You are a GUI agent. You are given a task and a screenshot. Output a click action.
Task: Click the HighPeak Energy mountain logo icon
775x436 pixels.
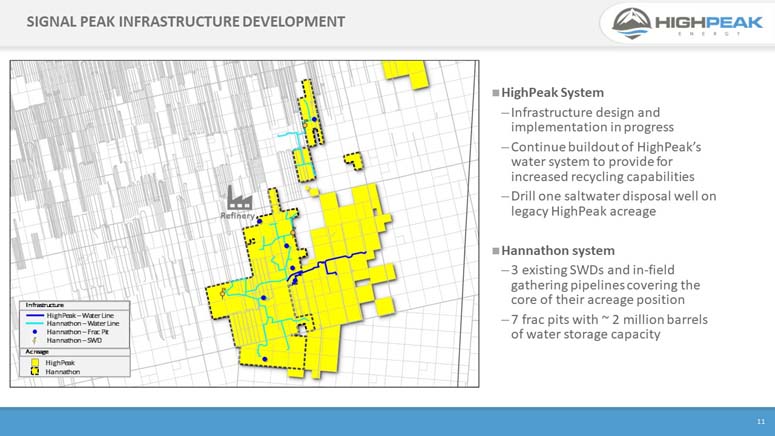click(632, 23)
